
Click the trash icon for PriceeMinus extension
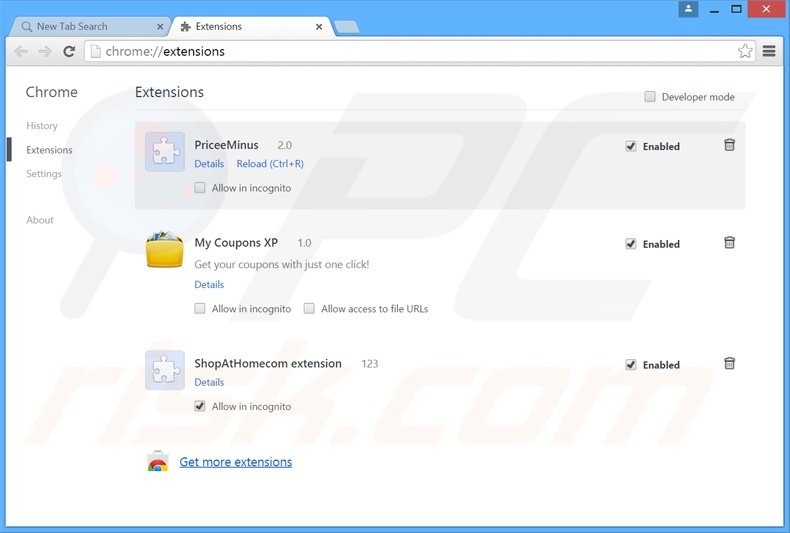pos(729,145)
